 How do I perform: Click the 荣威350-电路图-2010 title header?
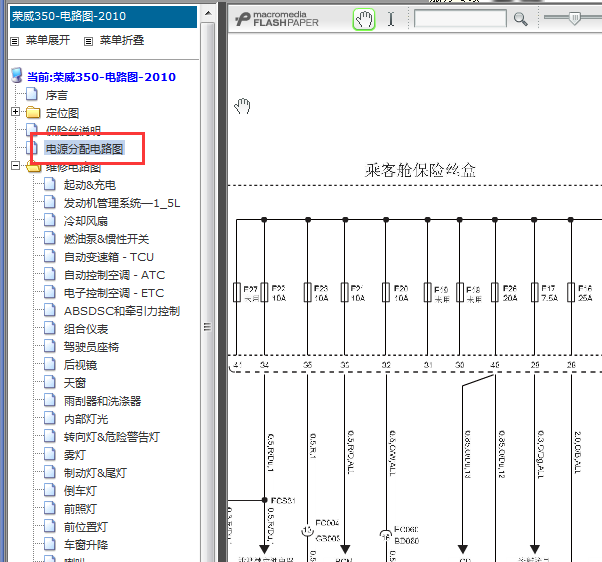click(103, 17)
